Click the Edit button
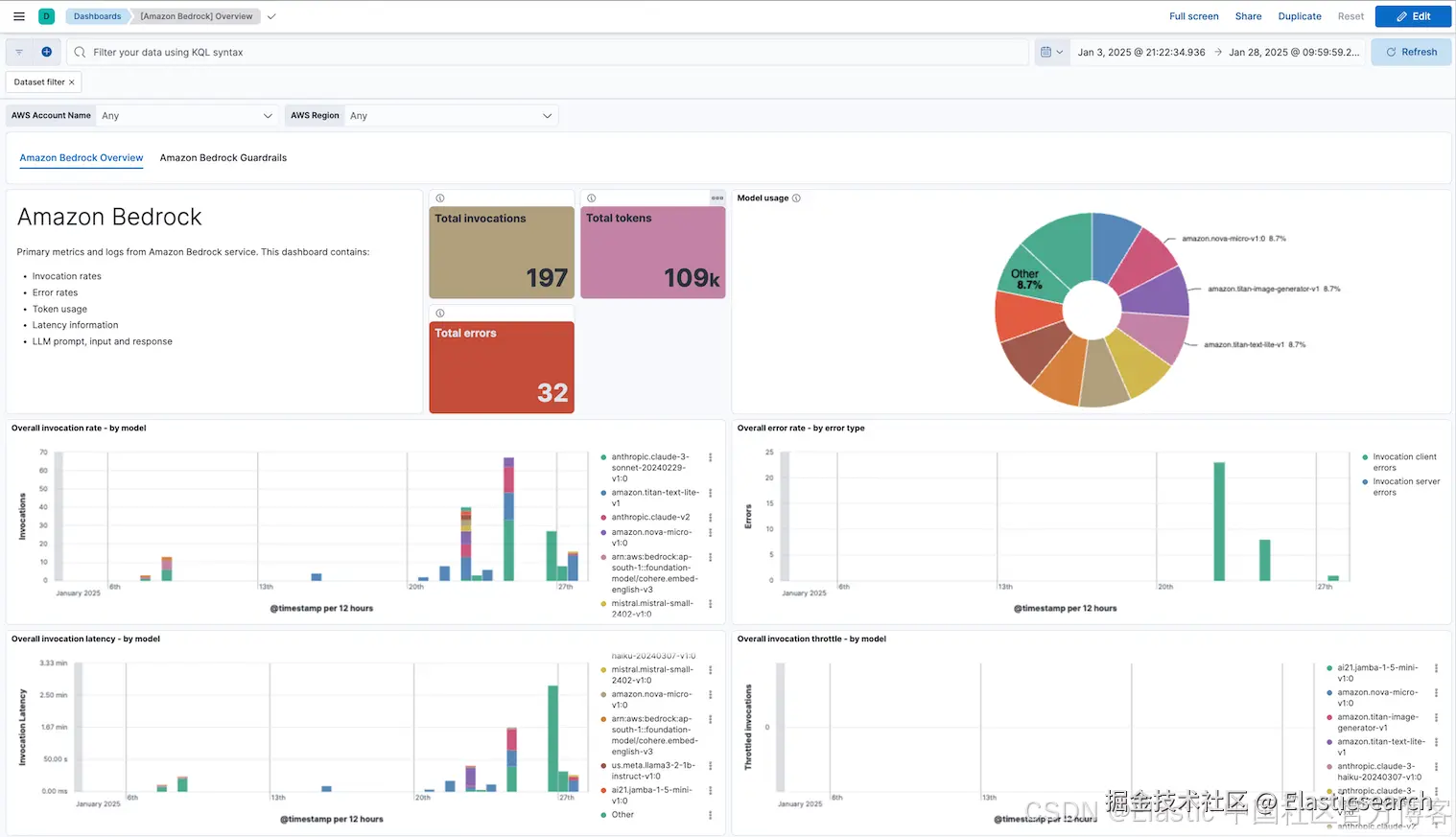The height and width of the screenshot is (837, 1456). [x=1413, y=16]
